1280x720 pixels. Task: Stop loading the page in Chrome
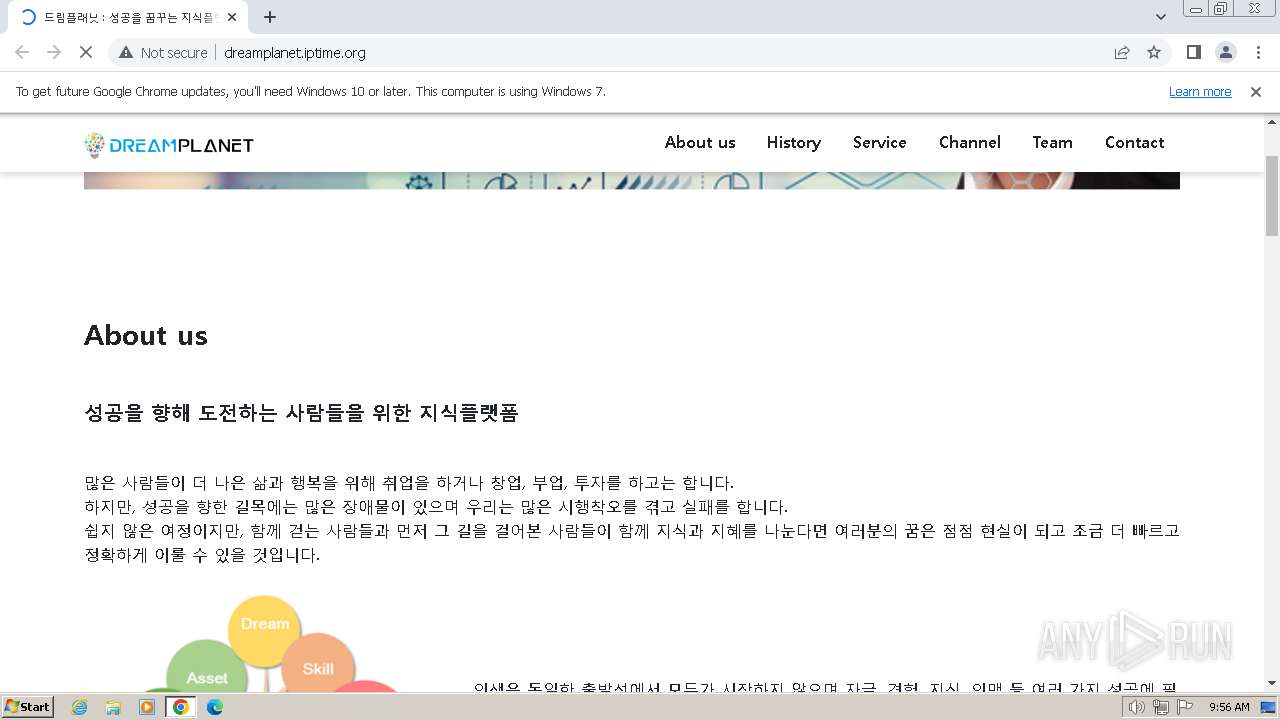point(86,52)
